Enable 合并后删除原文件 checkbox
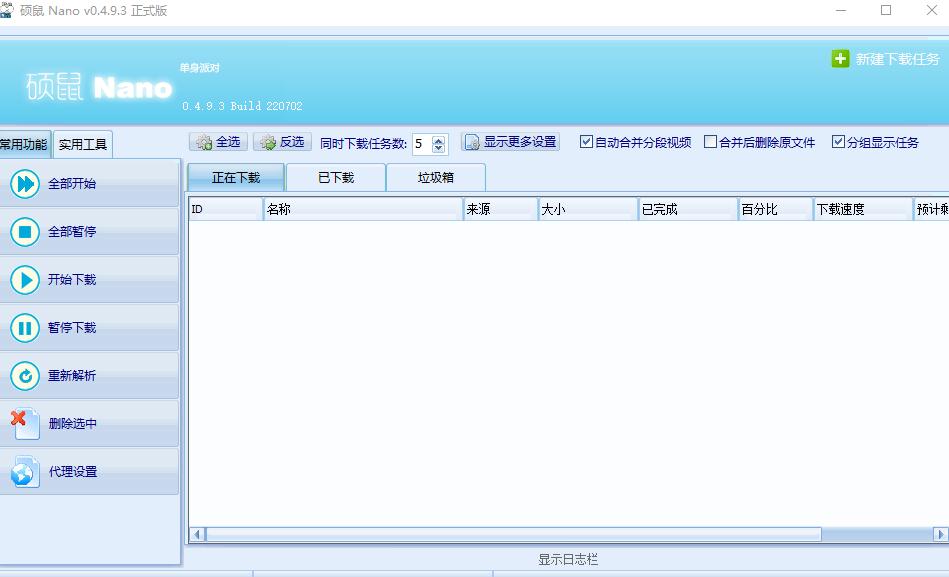The image size is (949, 577). (x=711, y=142)
